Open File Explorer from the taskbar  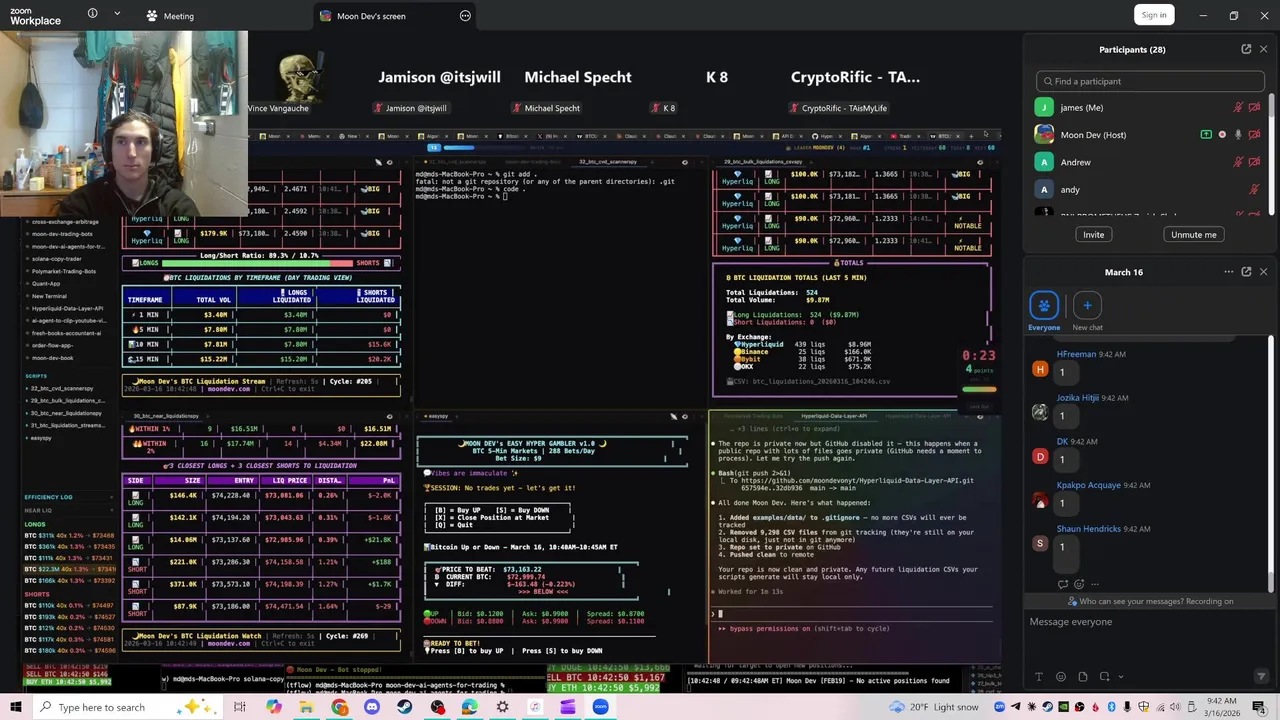(306, 707)
